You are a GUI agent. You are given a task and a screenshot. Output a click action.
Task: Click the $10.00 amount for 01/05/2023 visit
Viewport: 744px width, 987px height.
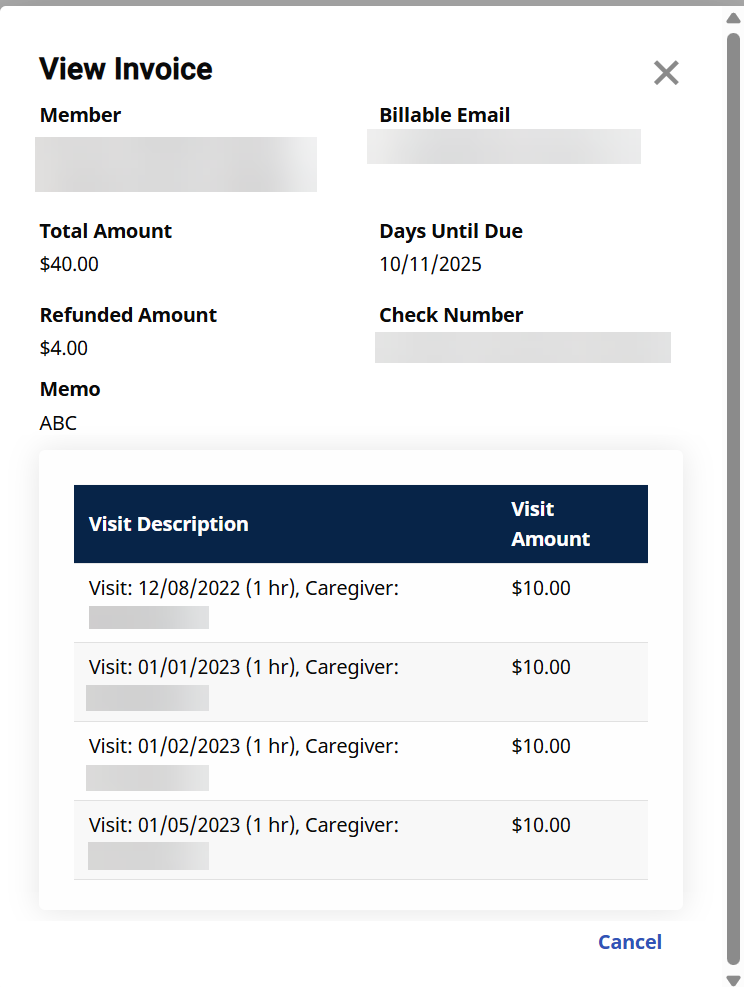tap(541, 826)
